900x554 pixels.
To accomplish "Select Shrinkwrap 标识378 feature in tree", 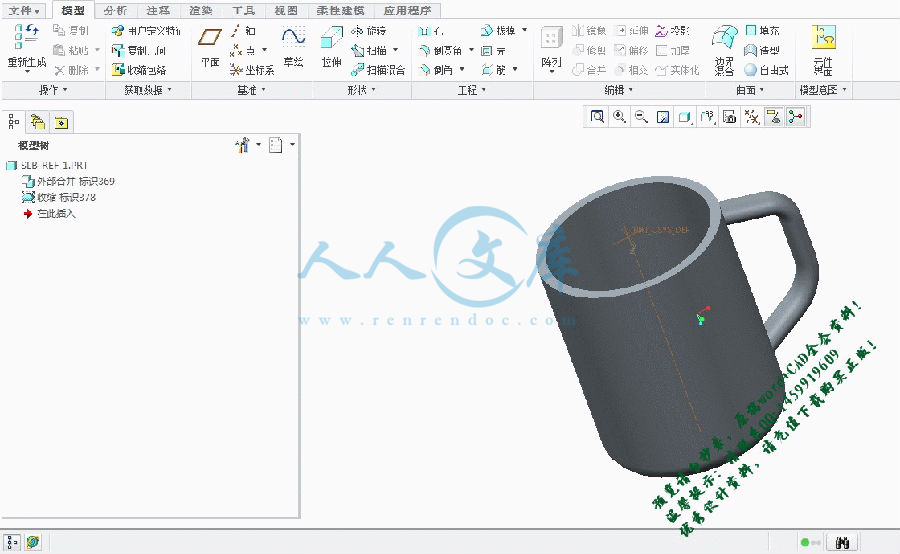I will click(59, 197).
